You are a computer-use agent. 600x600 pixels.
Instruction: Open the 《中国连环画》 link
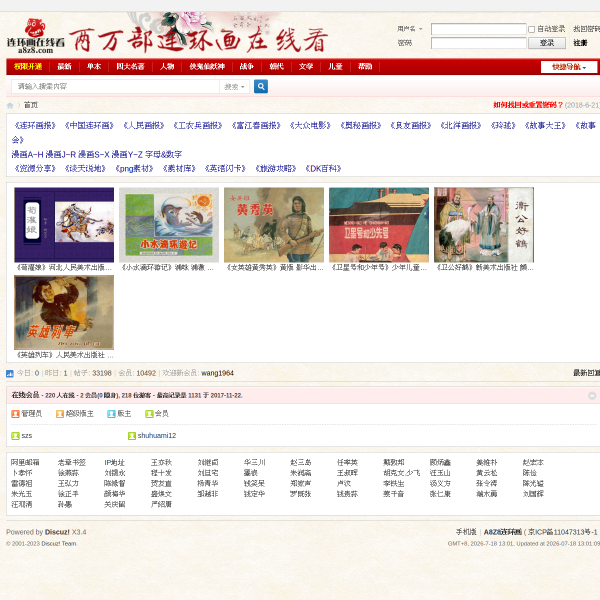(90, 126)
